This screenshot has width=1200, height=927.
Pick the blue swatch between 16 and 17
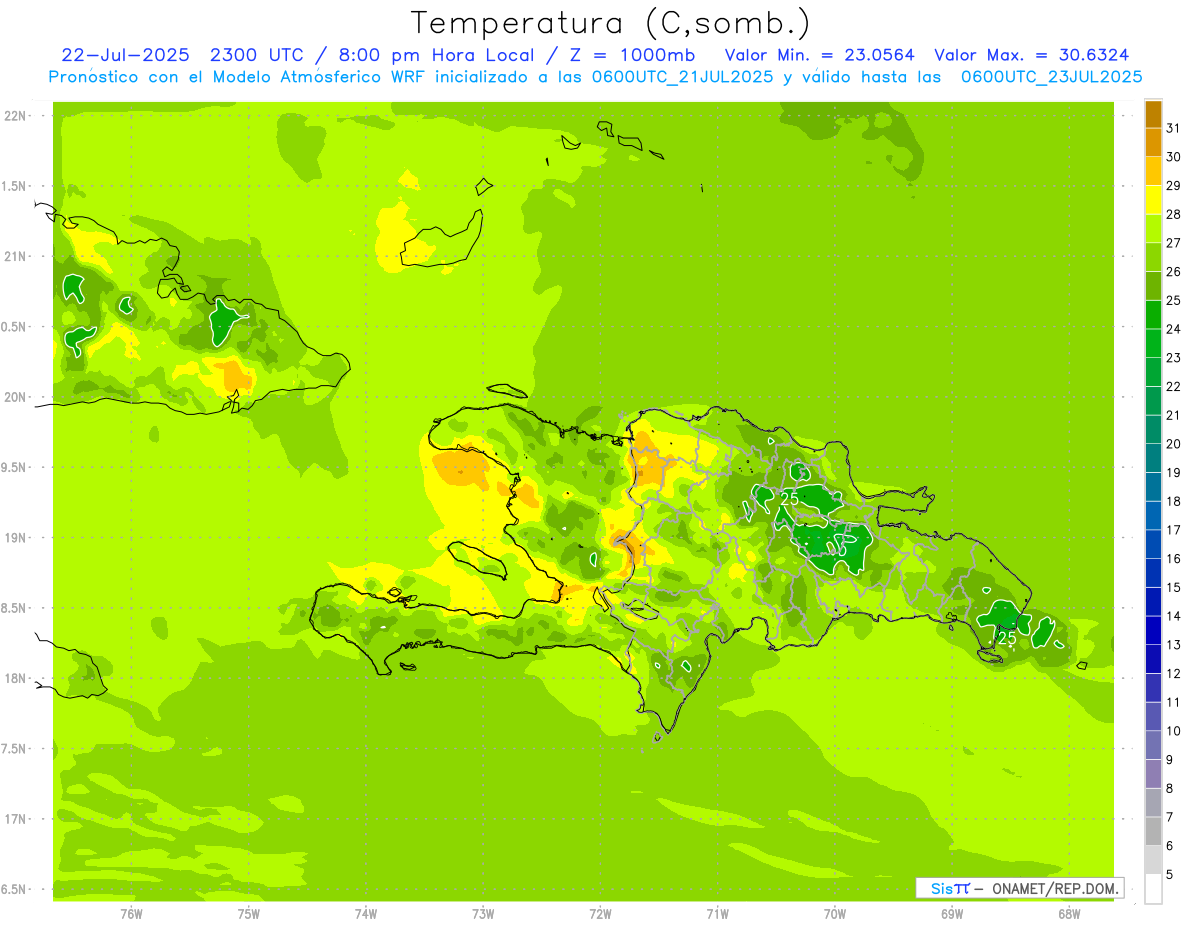pos(1153,544)
